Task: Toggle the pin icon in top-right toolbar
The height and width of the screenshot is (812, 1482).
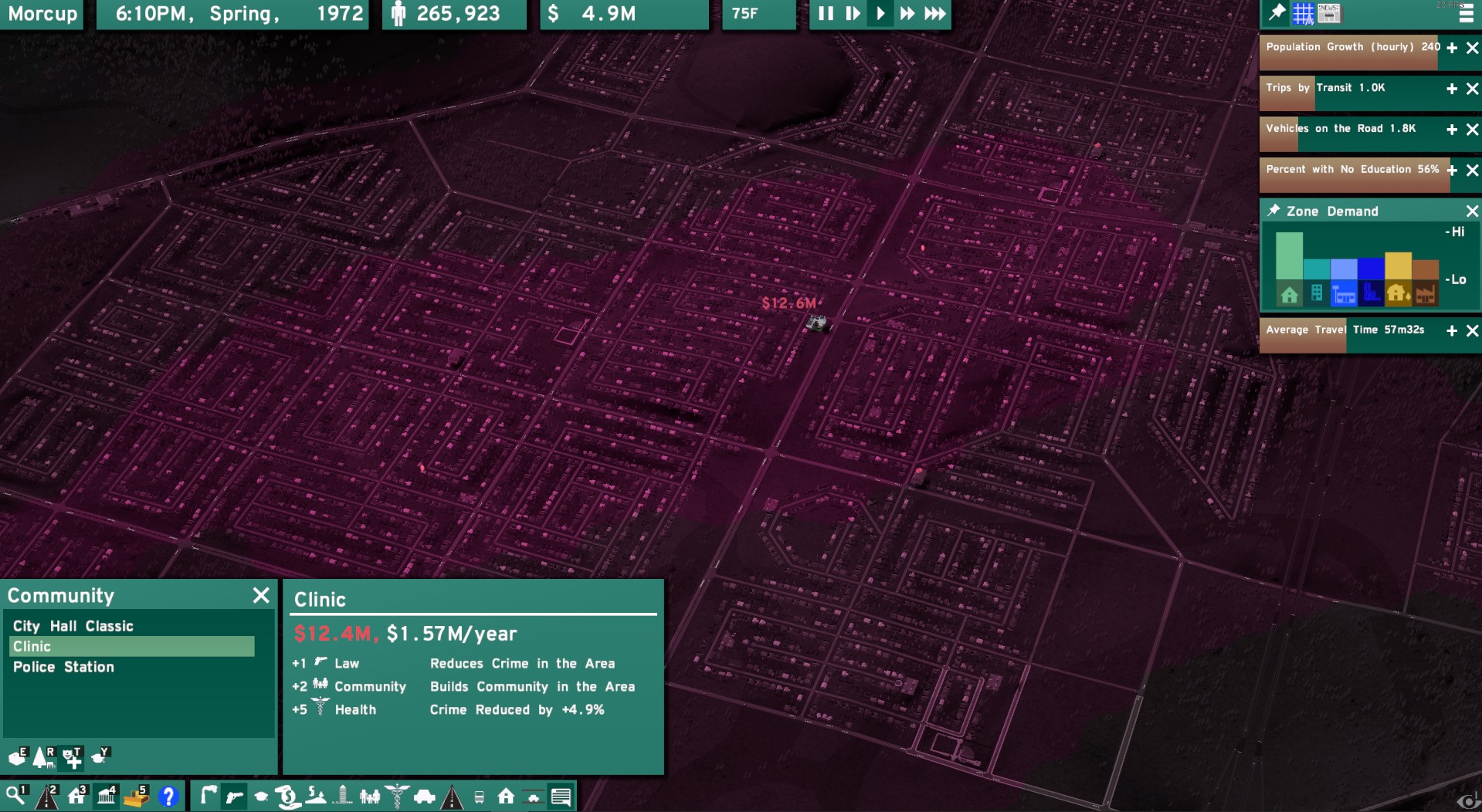Action: point(1277,12)
